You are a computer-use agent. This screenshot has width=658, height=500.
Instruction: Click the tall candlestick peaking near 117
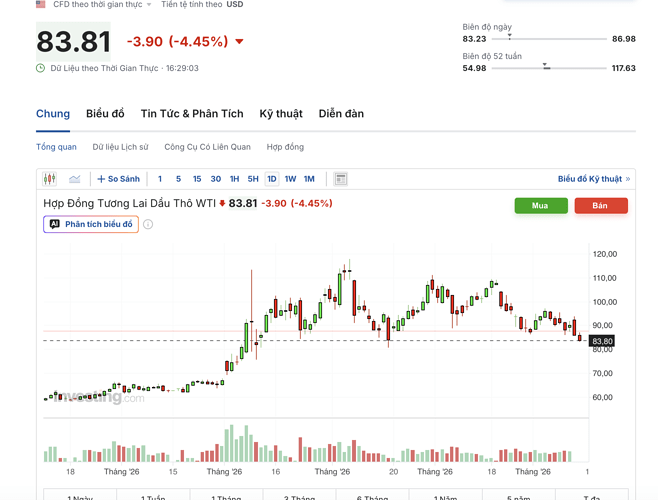click(x=350, y=269)
